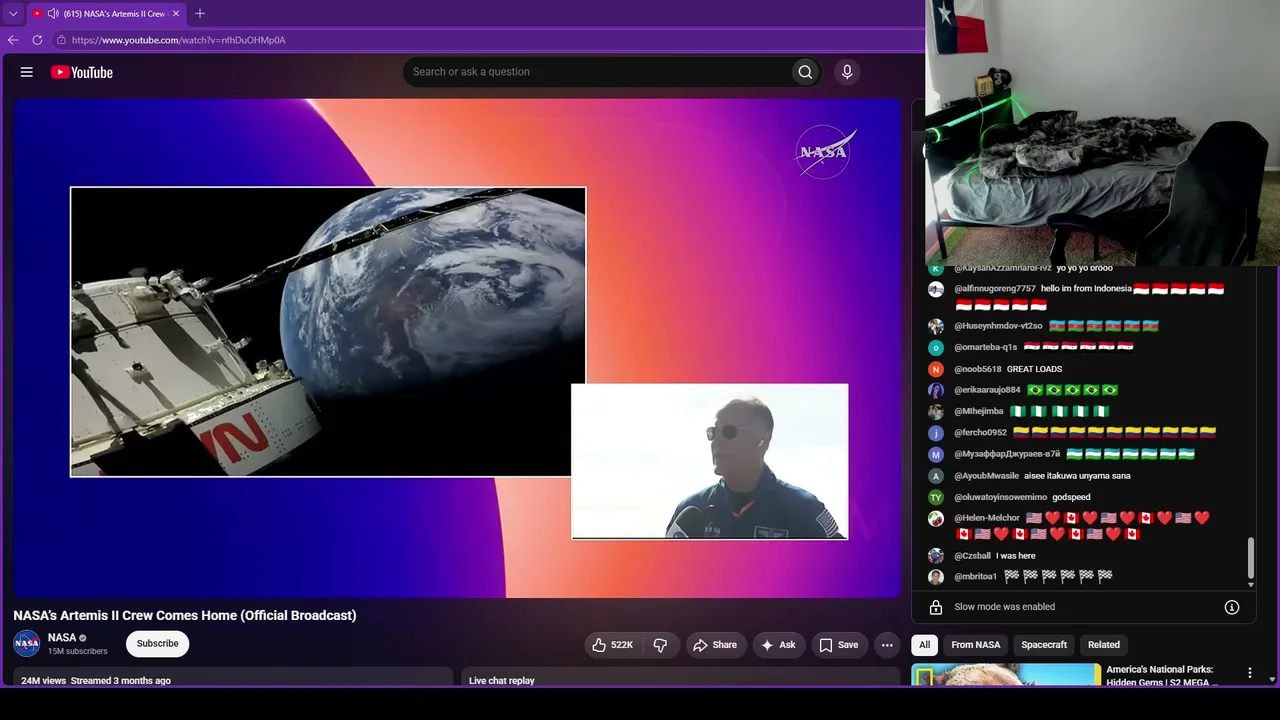Open America's National Parks video title
Screen dimensions: 1280x720
[1163, 675]
